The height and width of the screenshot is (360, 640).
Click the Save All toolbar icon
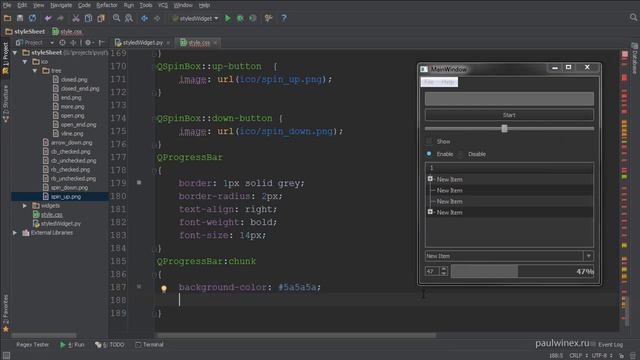click(x=20, y=18)
